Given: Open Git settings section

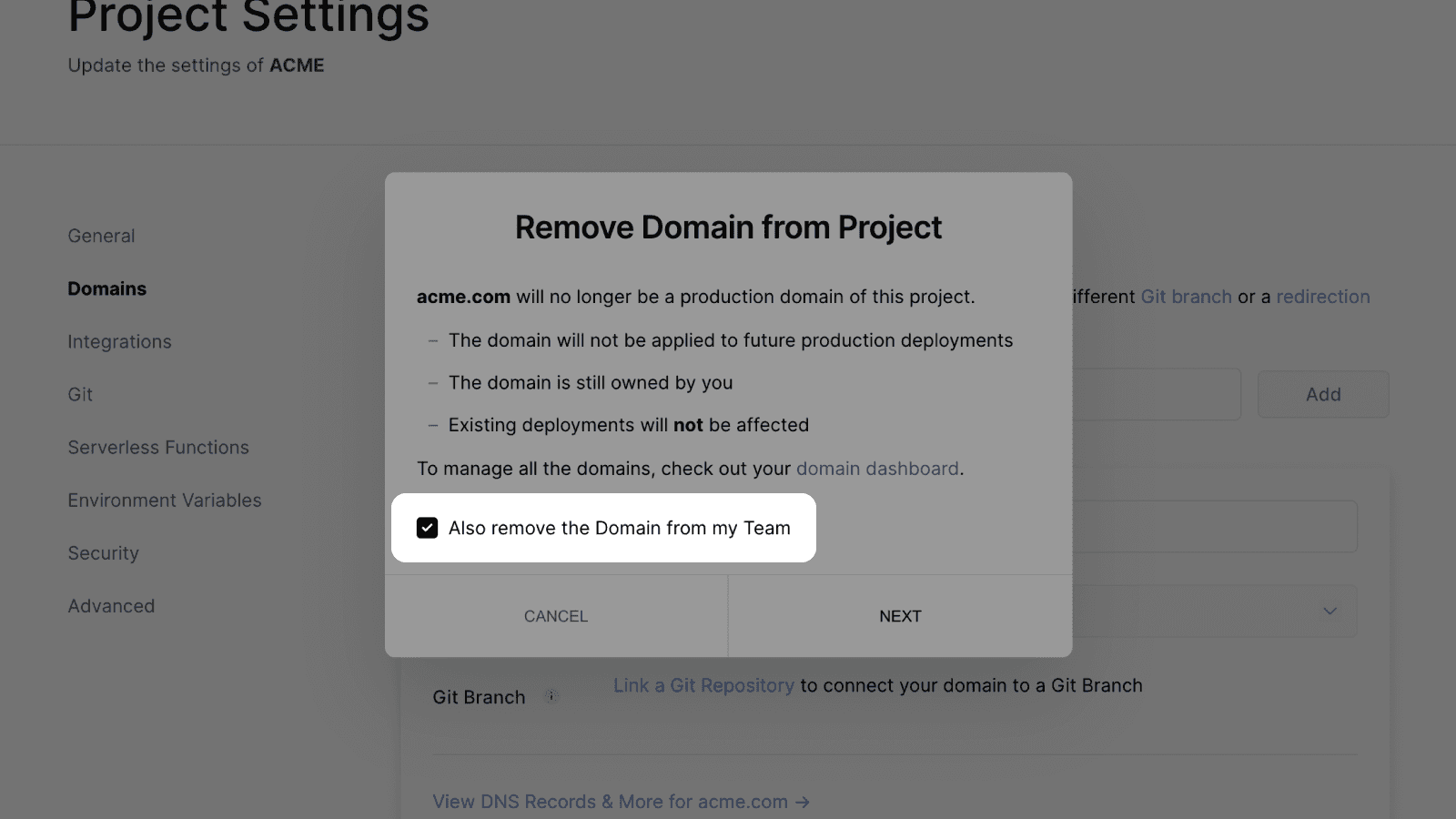Looking at the screenshot, I should click(80, 394).
